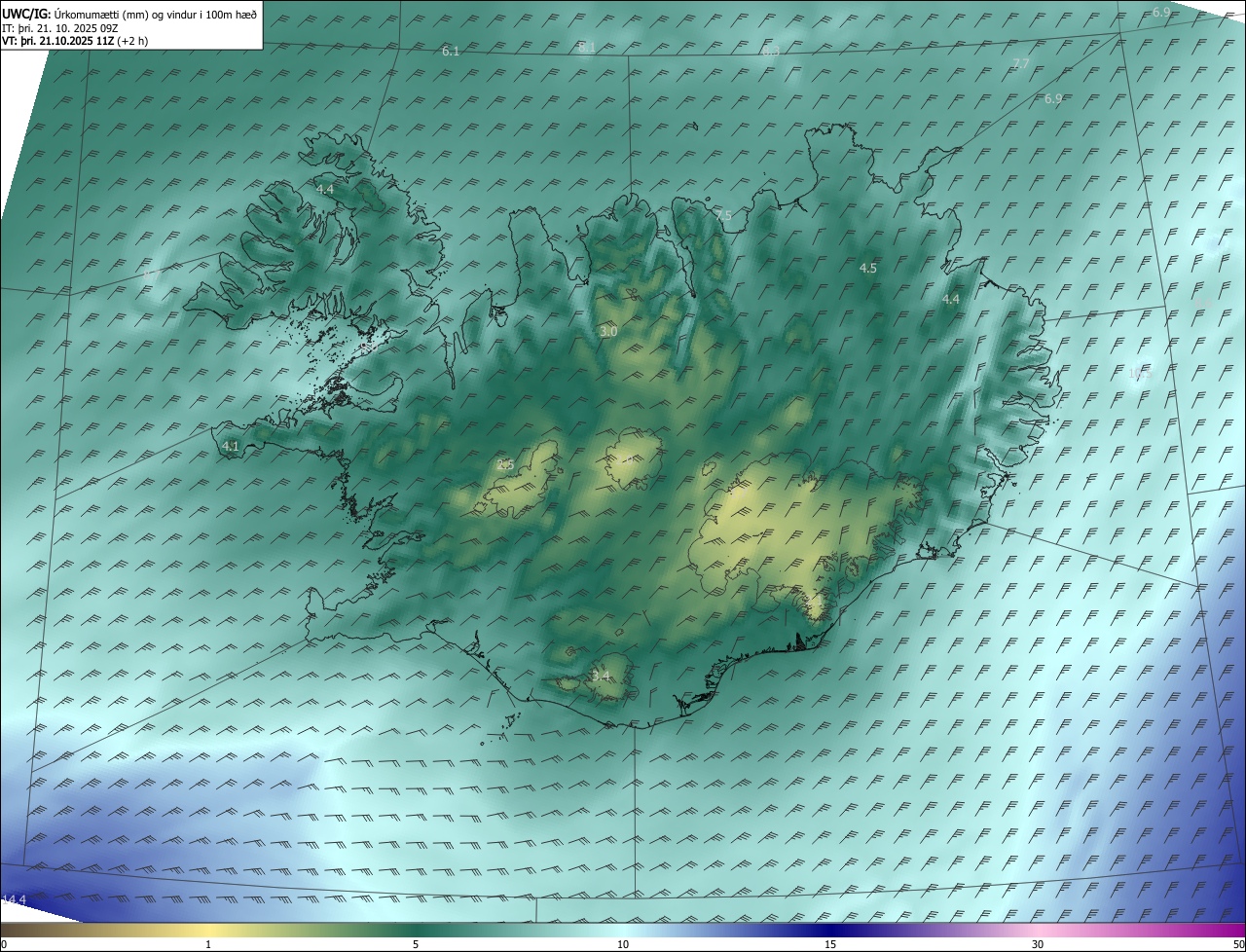
Task: Click the 30 tick on the color scale
Action: coord(1038,944)
